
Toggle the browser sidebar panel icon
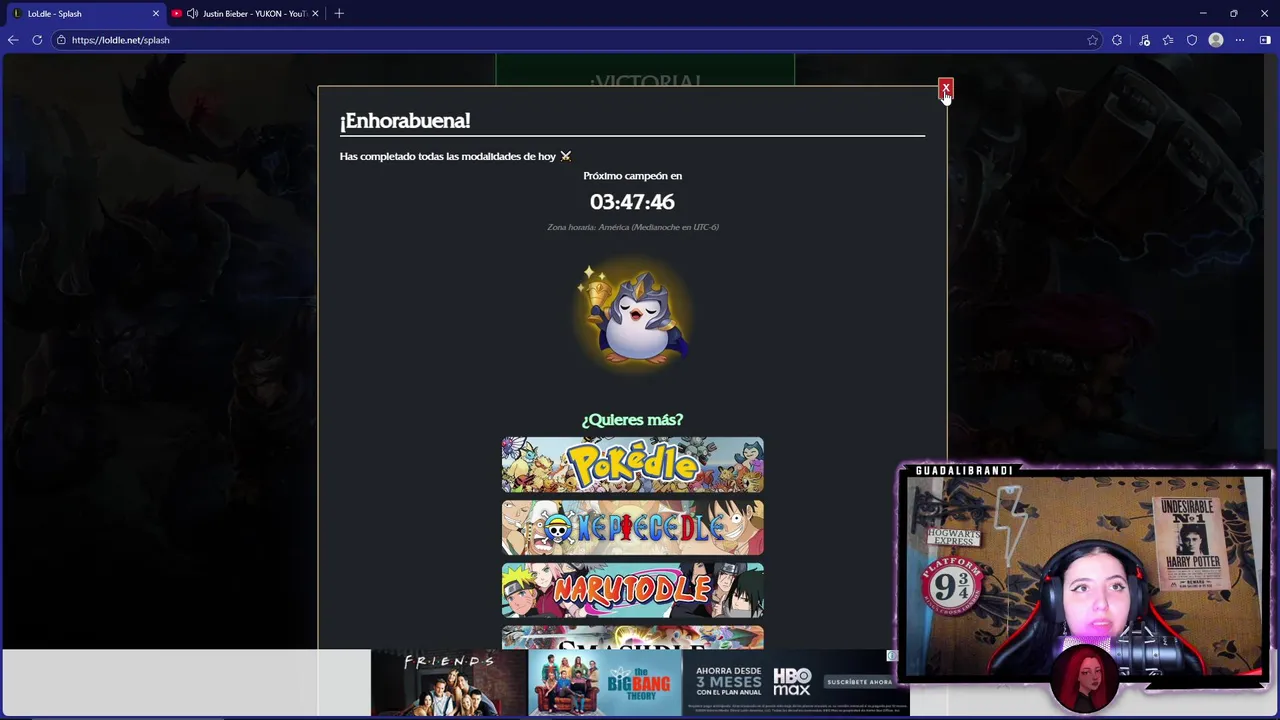pos(1265,40)
